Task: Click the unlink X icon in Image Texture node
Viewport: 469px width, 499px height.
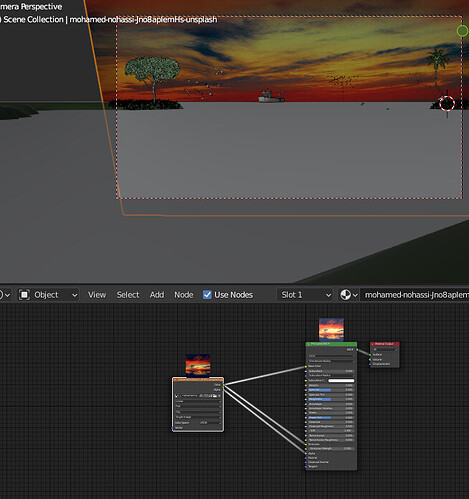Action: (x=220, y=396)
